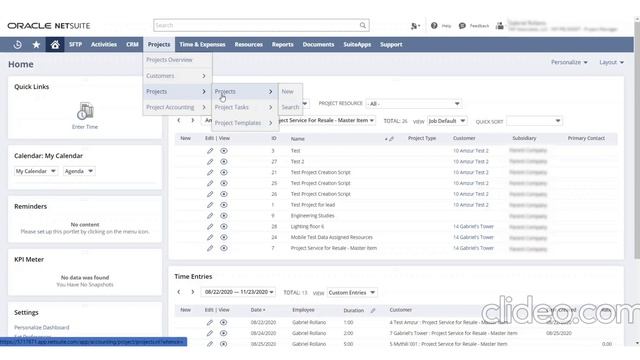This screenshot has width=640, height=360.
Task: Click the Name column inline edit icon
Action: pos(391,139)
